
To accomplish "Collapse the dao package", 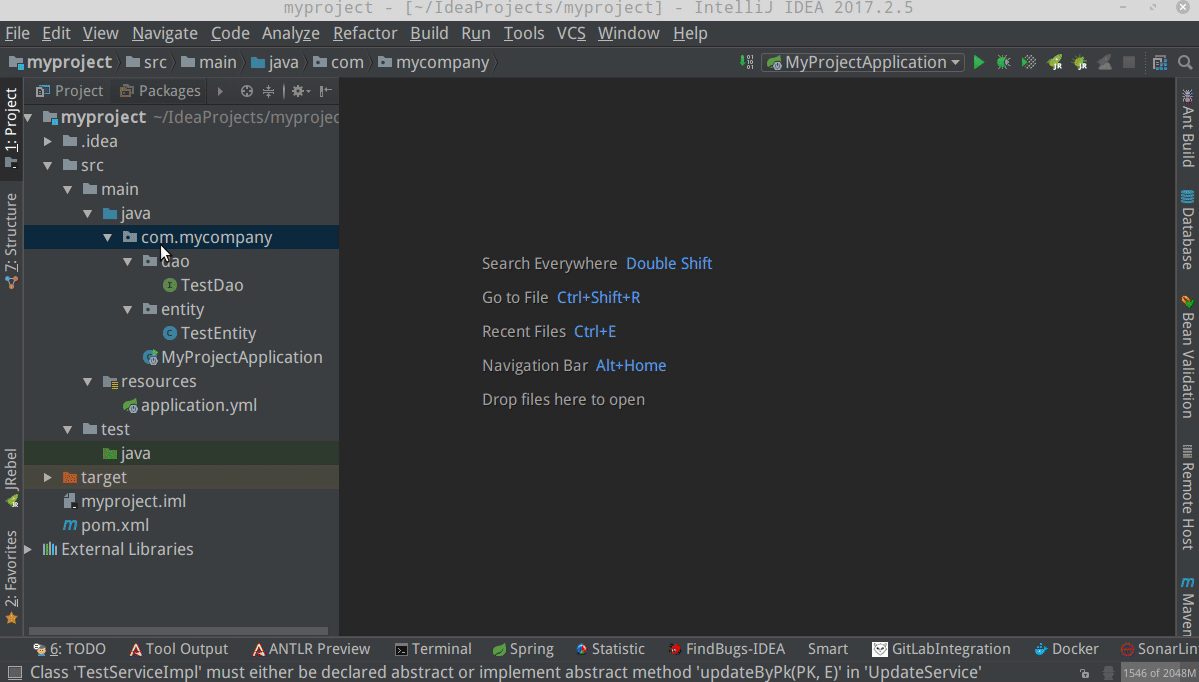I will tap(127, 261).
